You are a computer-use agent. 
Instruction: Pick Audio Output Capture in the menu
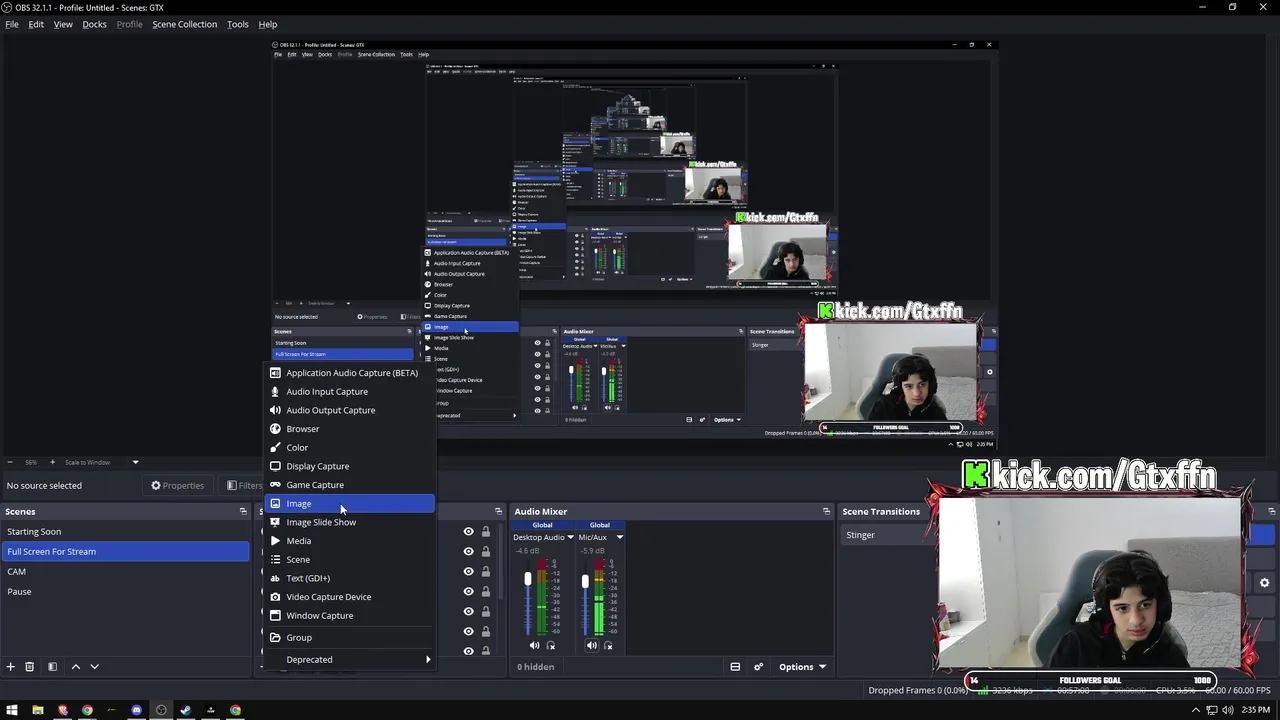pos(350,410)
